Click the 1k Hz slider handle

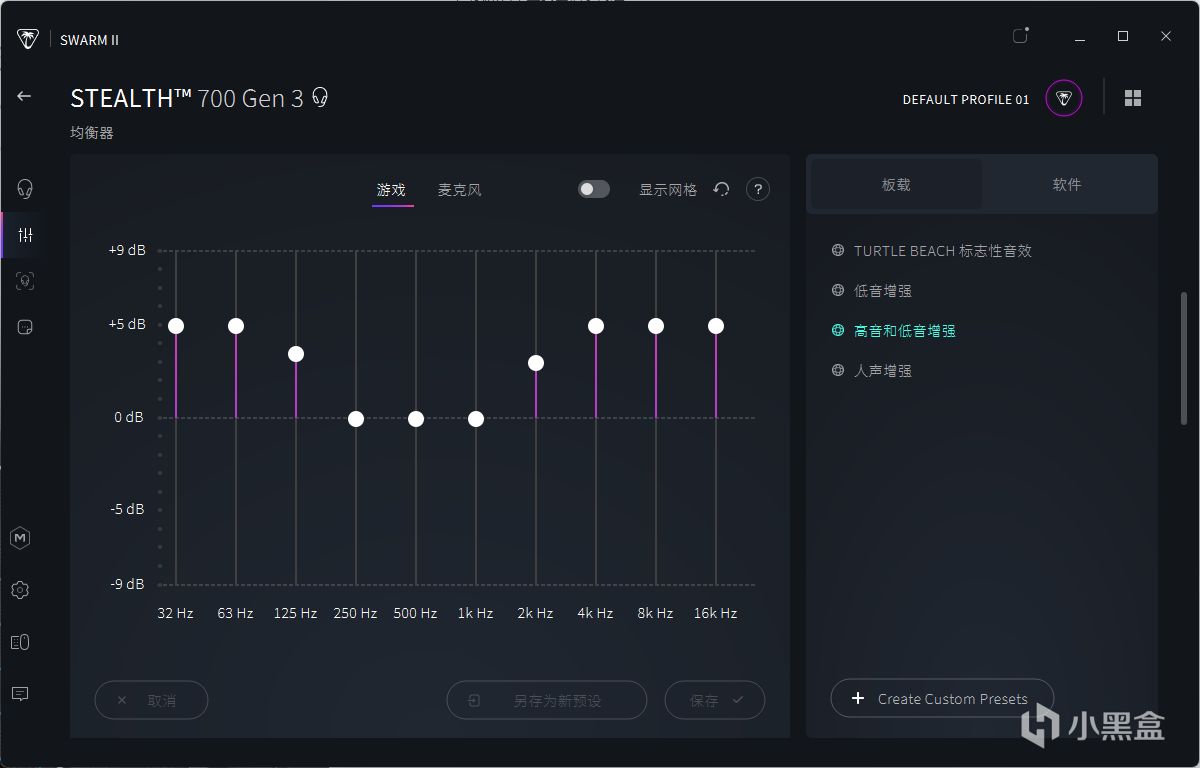coord(476,419)
